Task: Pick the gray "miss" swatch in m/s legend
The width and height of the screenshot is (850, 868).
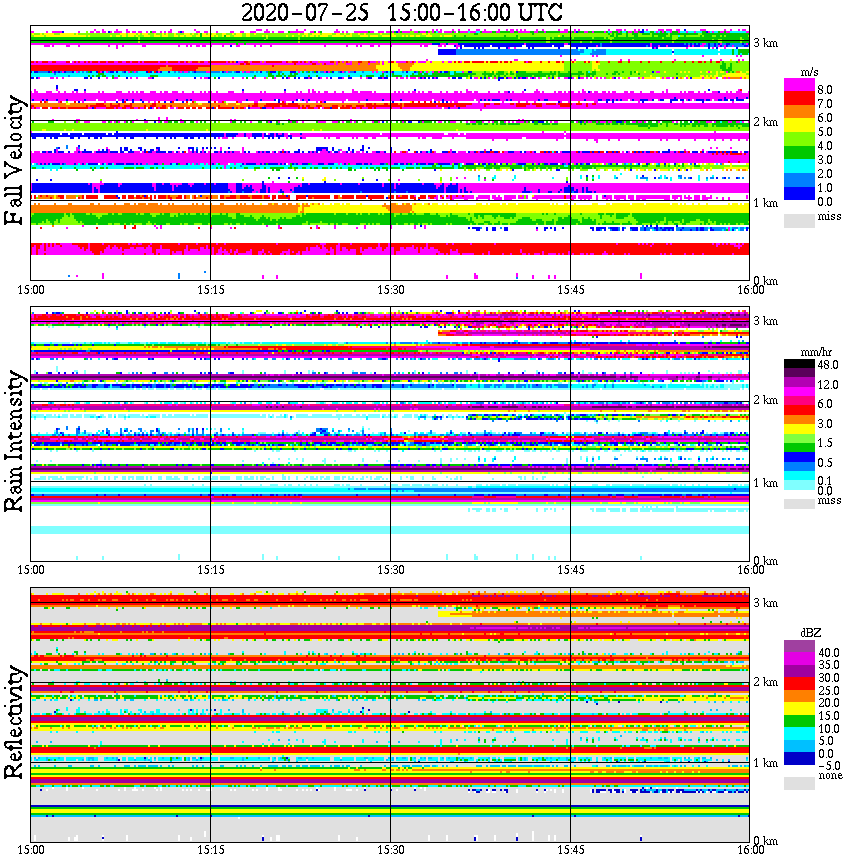Action: tap(799, 220)
